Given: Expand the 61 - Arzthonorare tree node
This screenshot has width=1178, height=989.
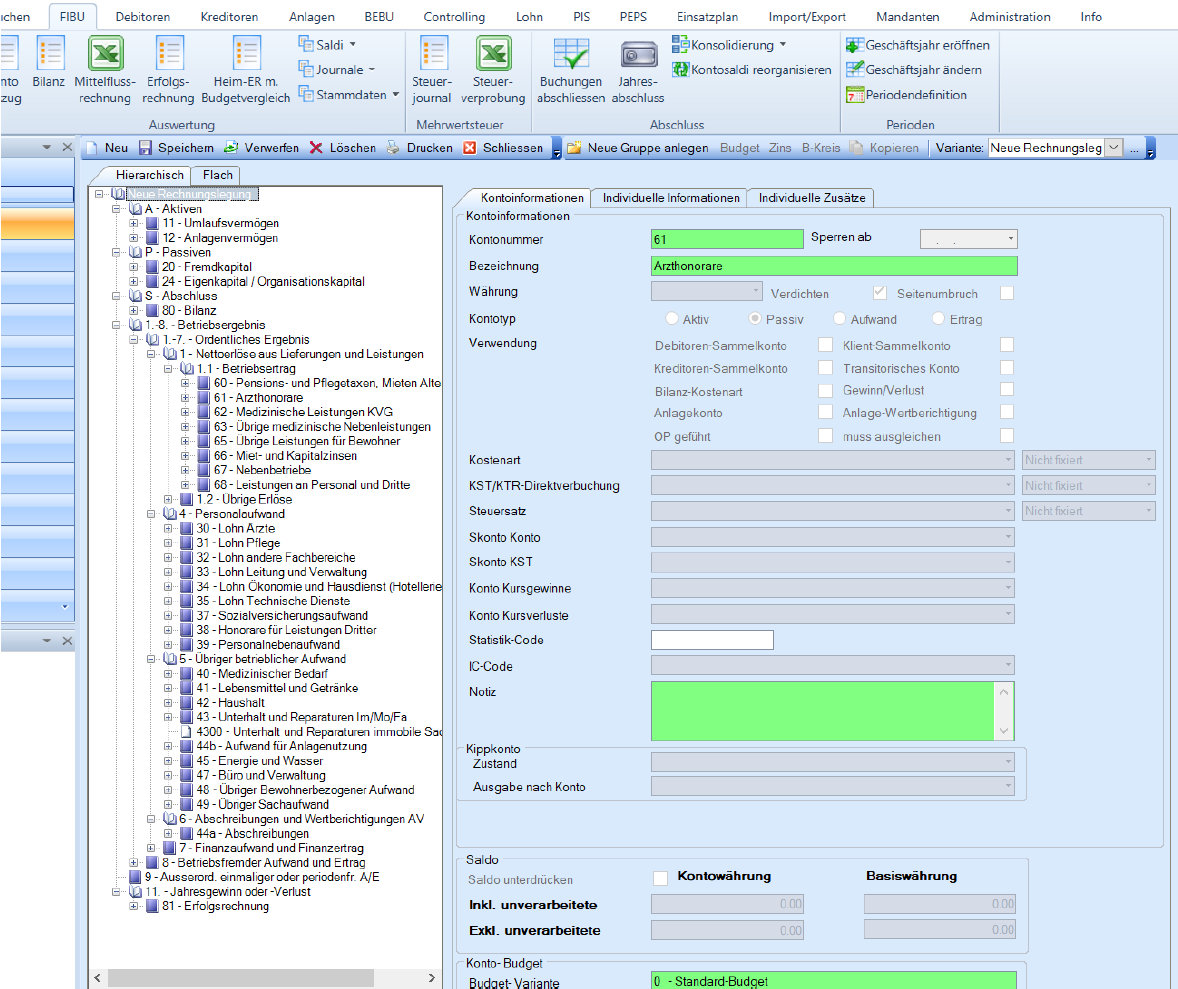Looking at the screenshot, I should tap(186, 398).
